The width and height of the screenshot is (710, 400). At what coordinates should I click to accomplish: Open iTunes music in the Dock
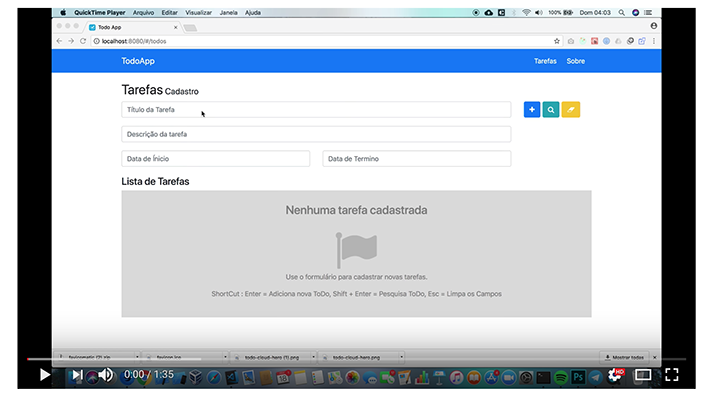coord(456,377)
